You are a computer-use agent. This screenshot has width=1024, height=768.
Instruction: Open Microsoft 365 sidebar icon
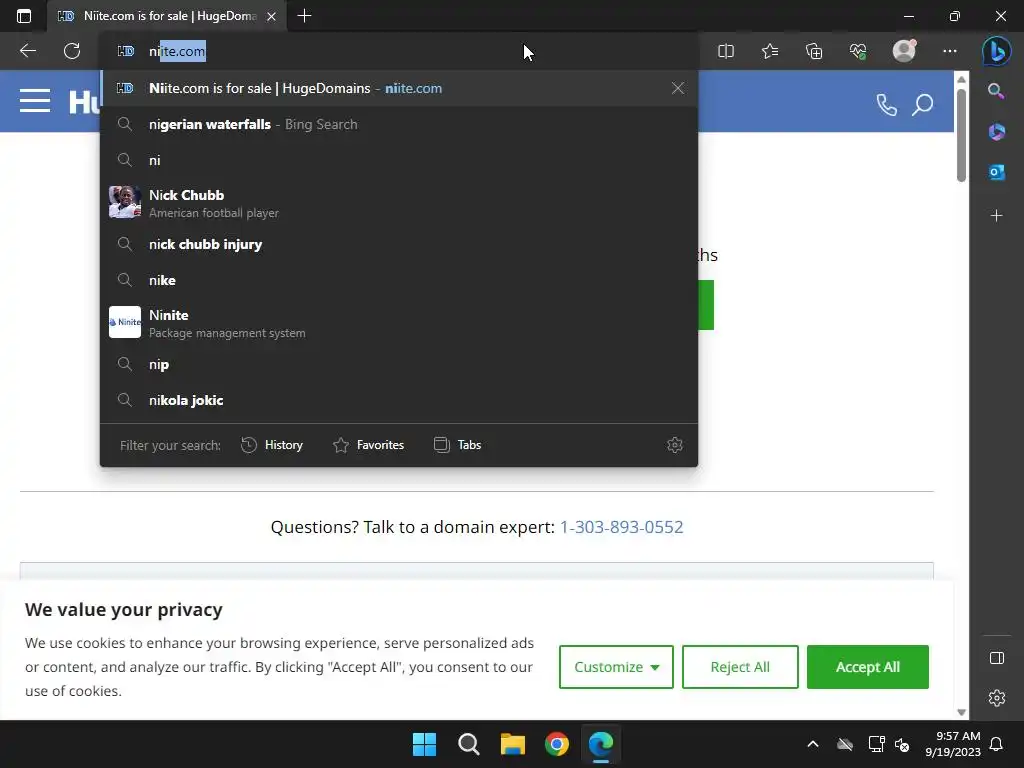coord(996,132)
